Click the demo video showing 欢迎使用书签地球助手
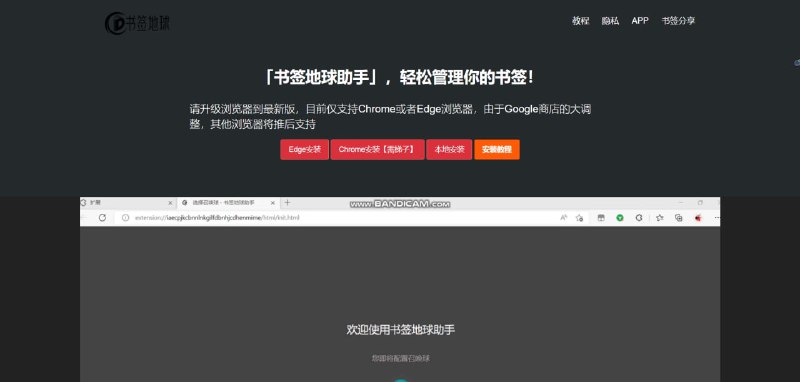 [x=400, y=289]
